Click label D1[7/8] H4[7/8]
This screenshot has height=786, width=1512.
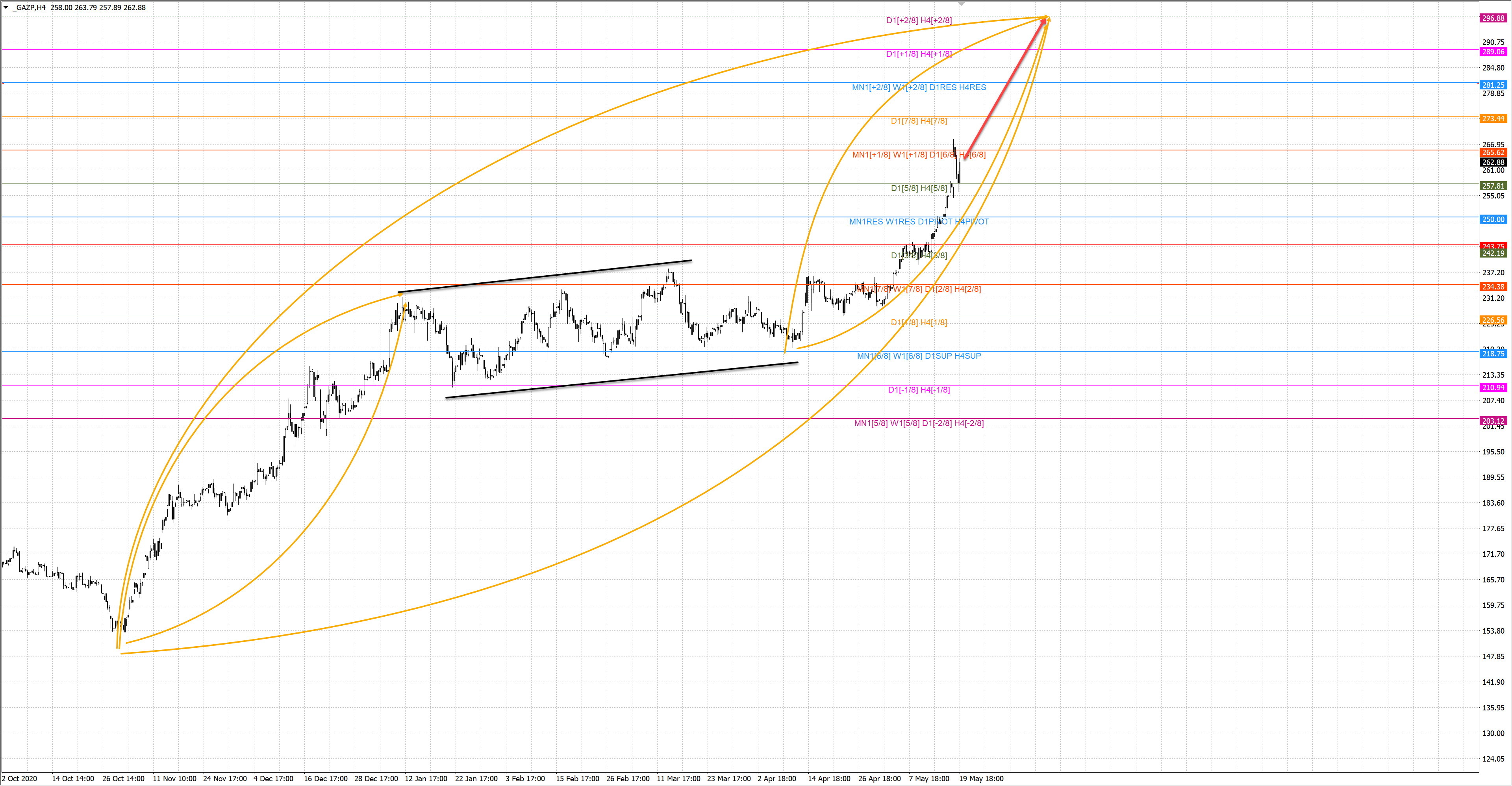click(919, 121)
